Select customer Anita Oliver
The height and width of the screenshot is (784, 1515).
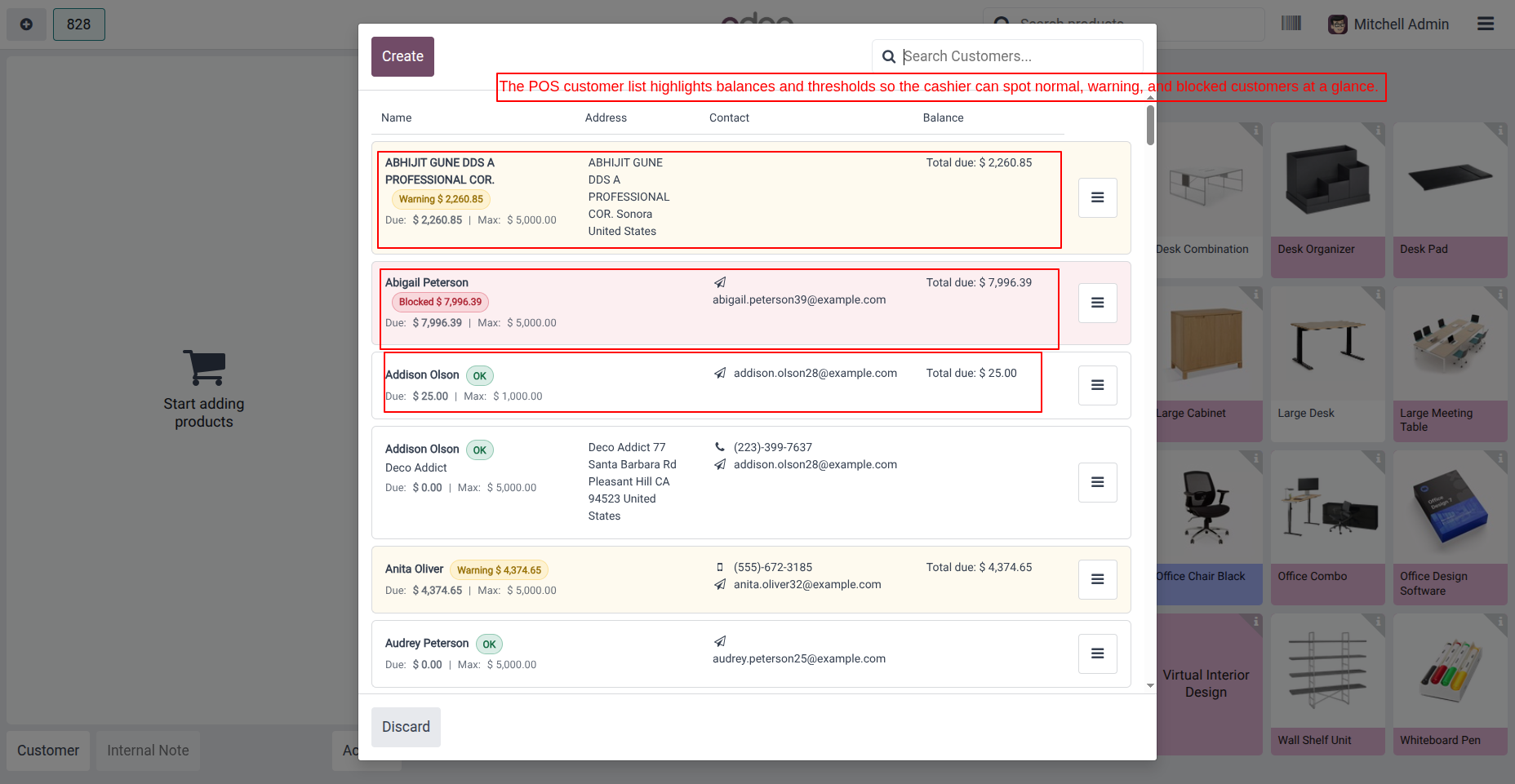[x=751, y=579]
